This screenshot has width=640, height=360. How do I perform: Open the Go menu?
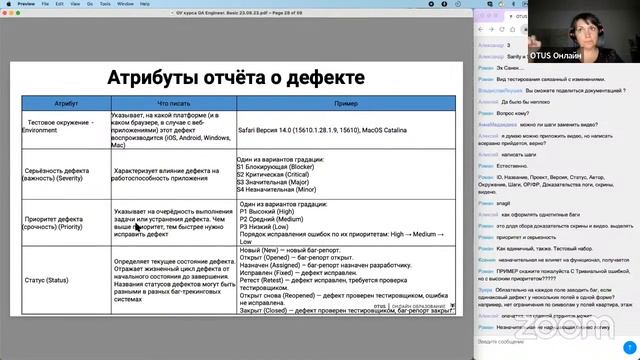pos(90,4)
